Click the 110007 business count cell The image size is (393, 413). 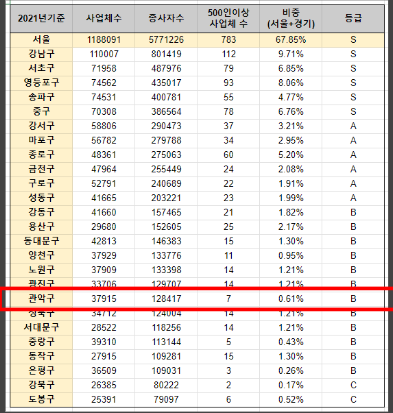tap(104, 54)
